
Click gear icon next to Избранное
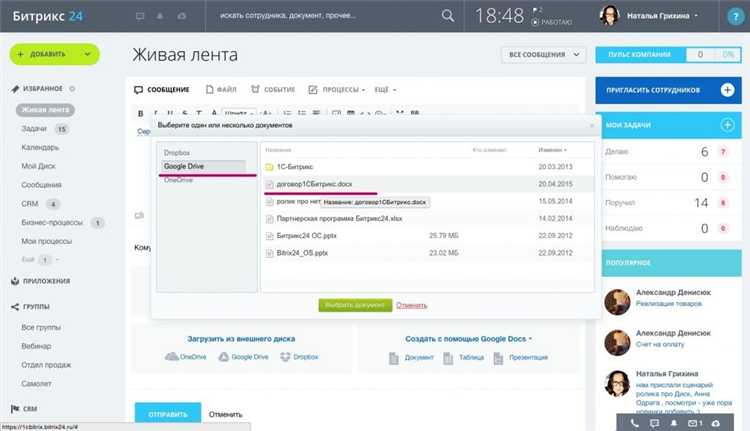coord(72,89)
